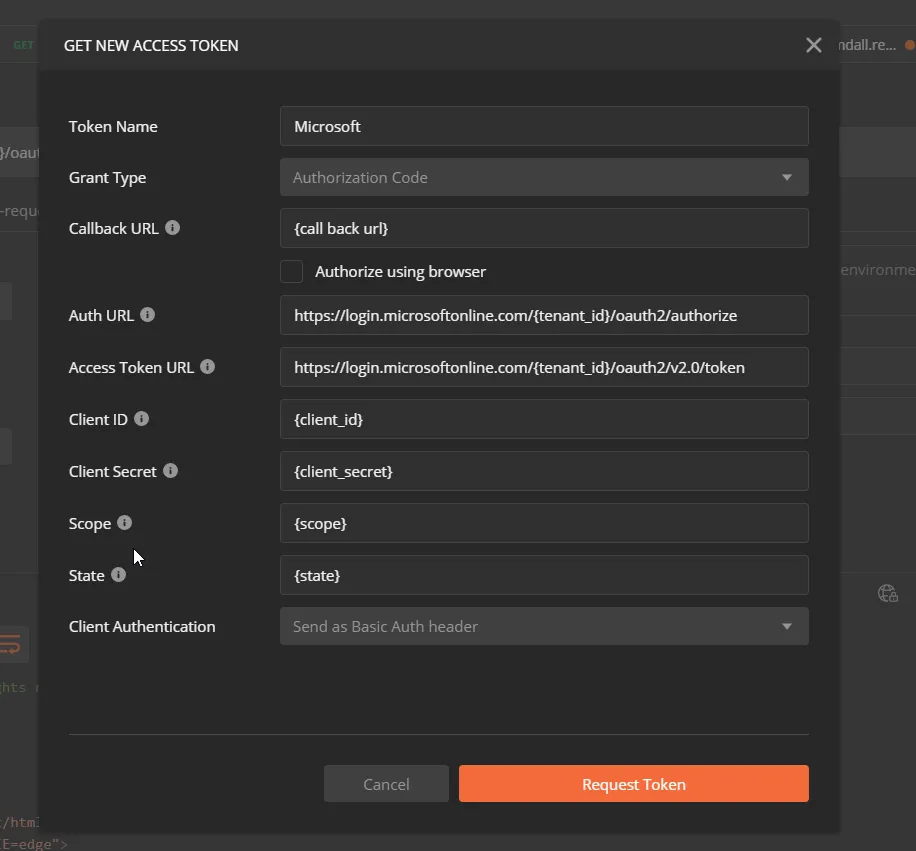Enable Authorize using browser checkbox
This screenshot has width=916, height=851.
pyautogui.click(x=292, y=272)
